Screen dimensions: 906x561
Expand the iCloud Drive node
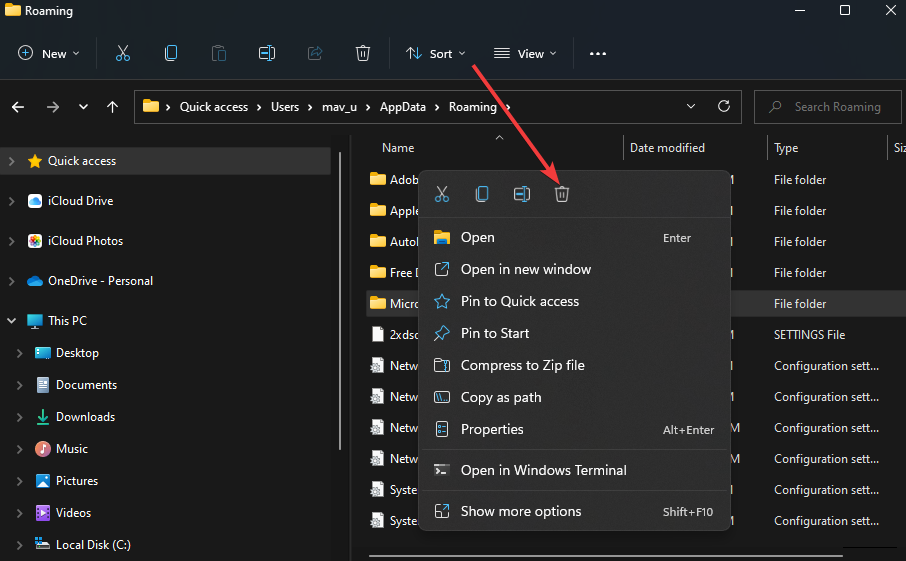[12, 201]
